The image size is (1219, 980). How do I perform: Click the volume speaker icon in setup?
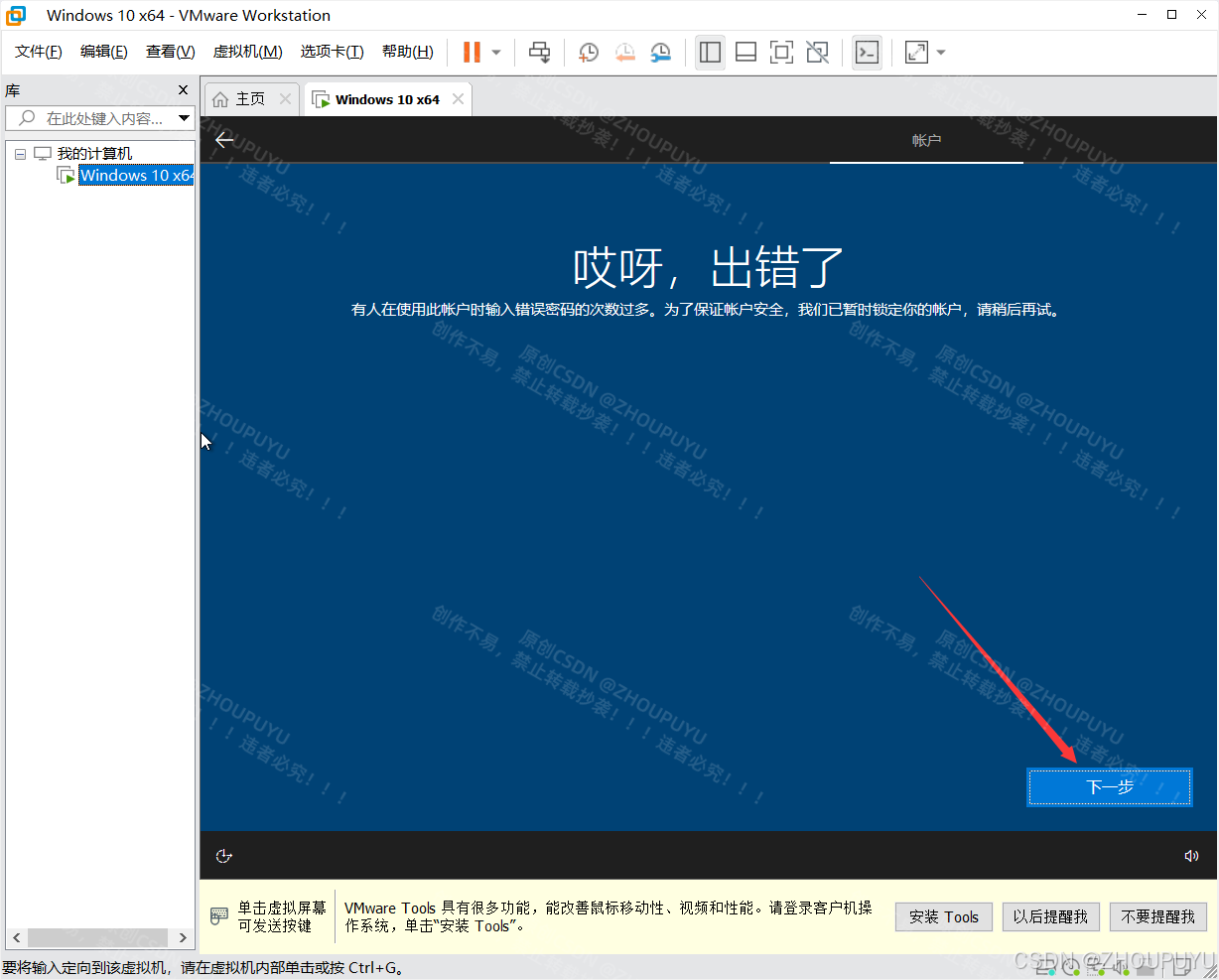[1192, 856]
